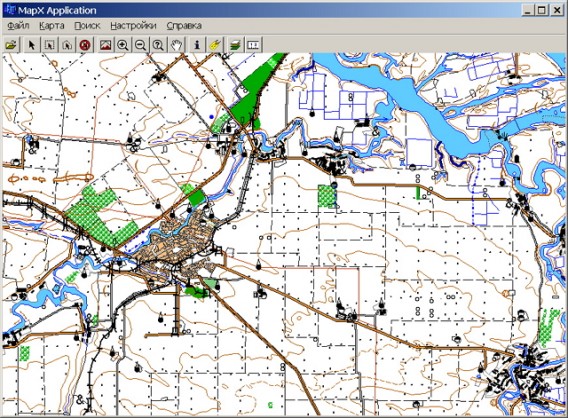Open the Карта menu
Screen dimensions: 568x418
(51, 26)
